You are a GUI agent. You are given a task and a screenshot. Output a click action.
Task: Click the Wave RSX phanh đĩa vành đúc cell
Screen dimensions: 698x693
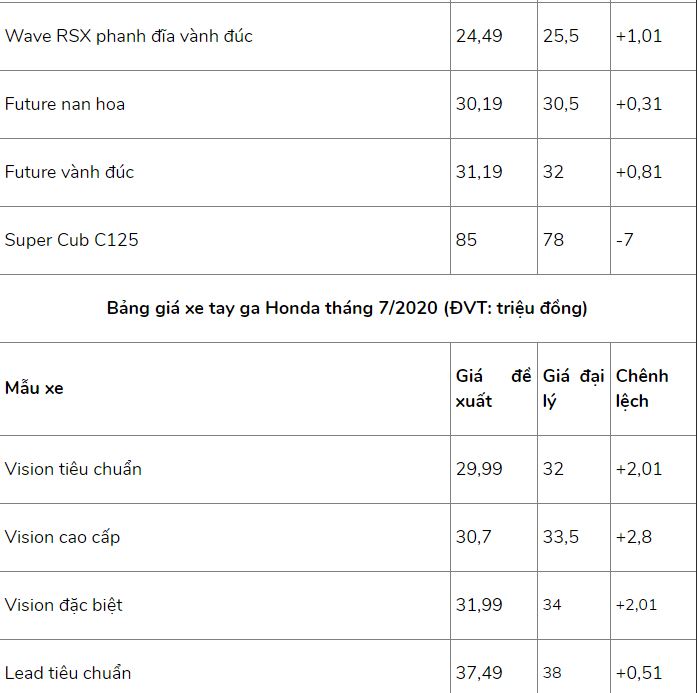coord(129,36)
